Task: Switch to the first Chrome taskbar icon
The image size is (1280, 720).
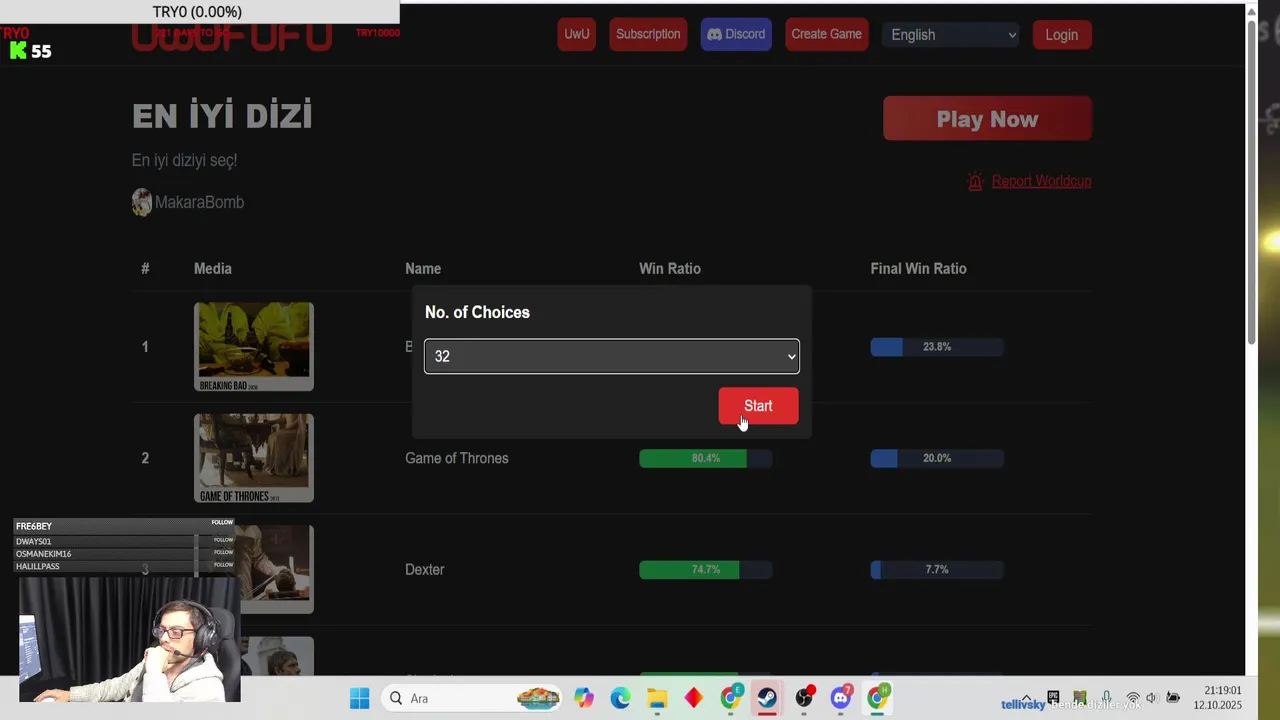Action: click(731, 697)
